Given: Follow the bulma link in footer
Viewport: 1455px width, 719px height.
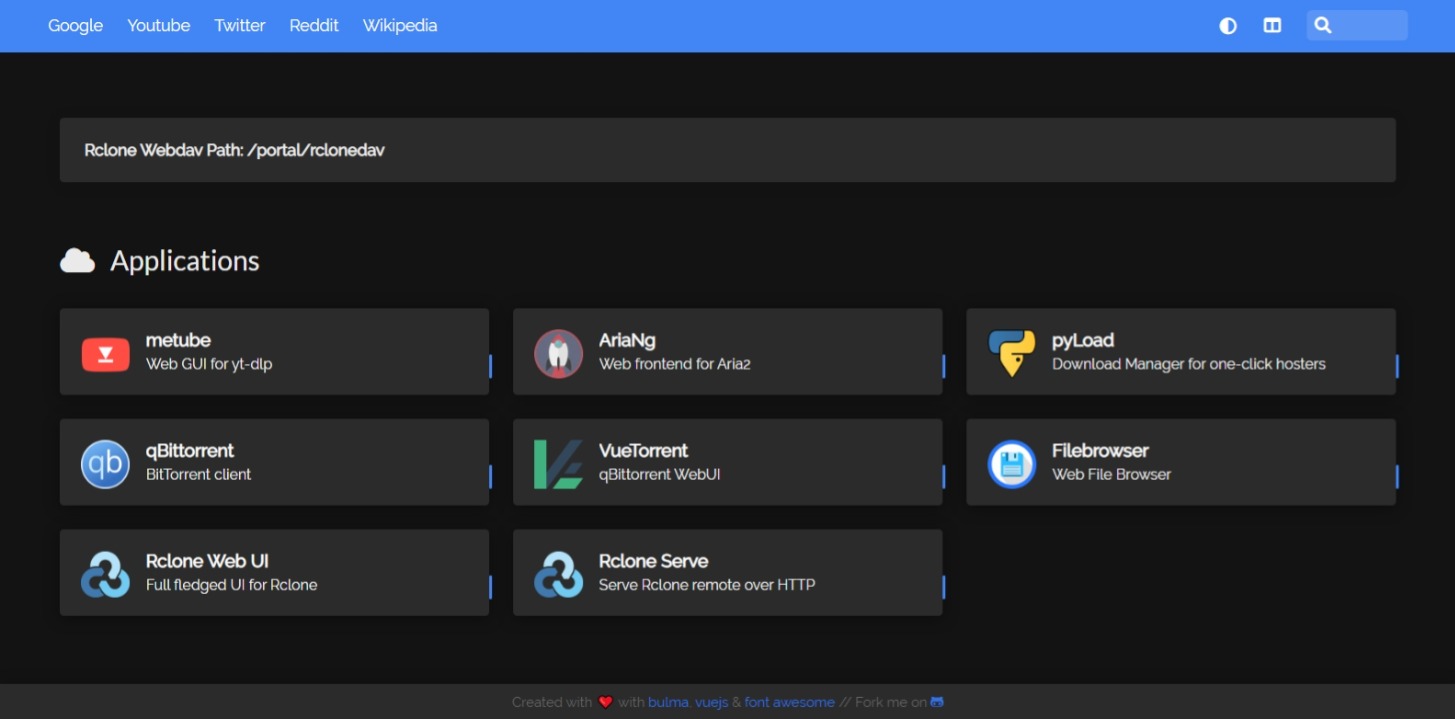Looking at the screenshot, I should tap(668, 702).
